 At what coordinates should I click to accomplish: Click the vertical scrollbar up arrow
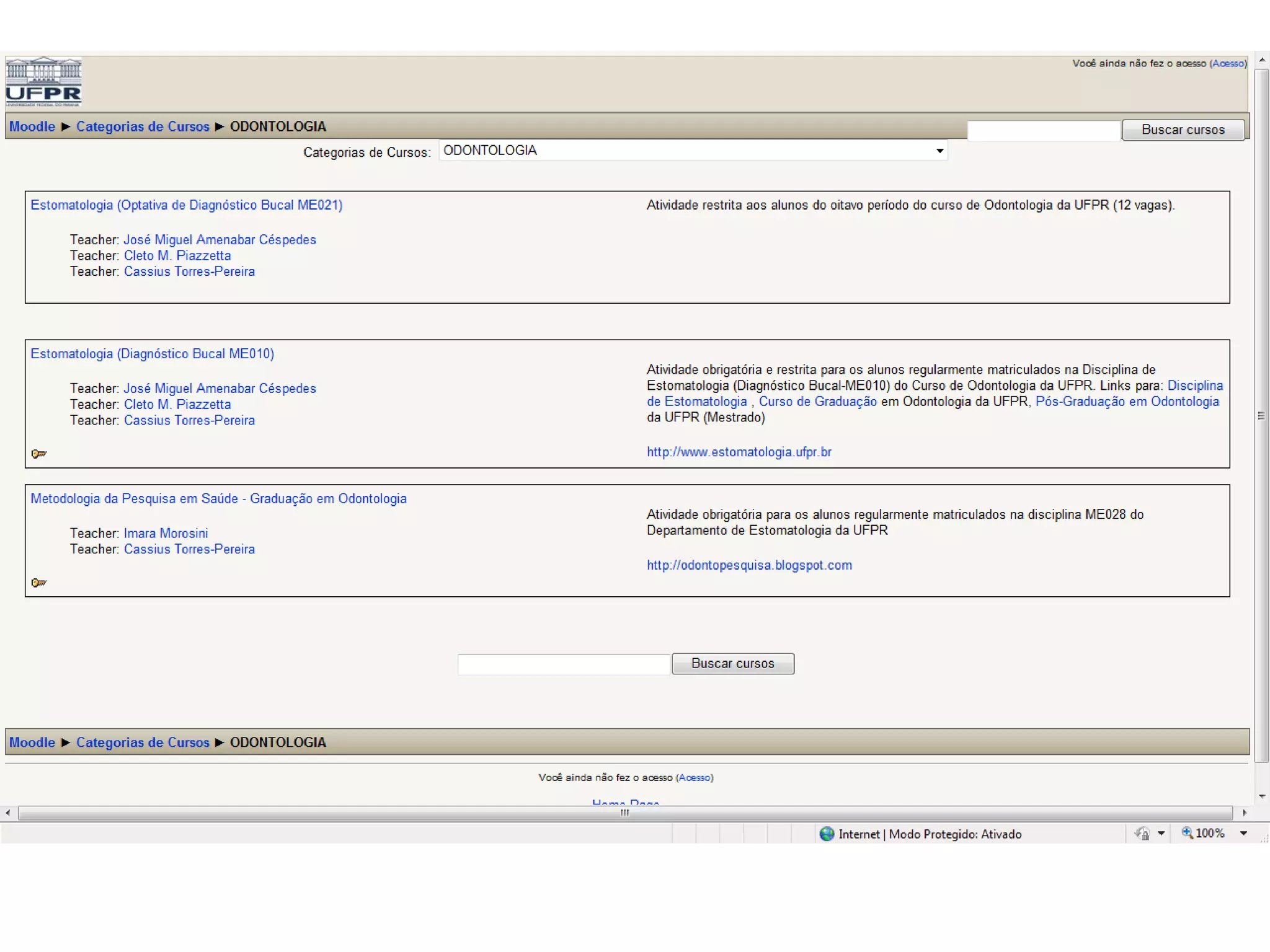coord(1262,60)
